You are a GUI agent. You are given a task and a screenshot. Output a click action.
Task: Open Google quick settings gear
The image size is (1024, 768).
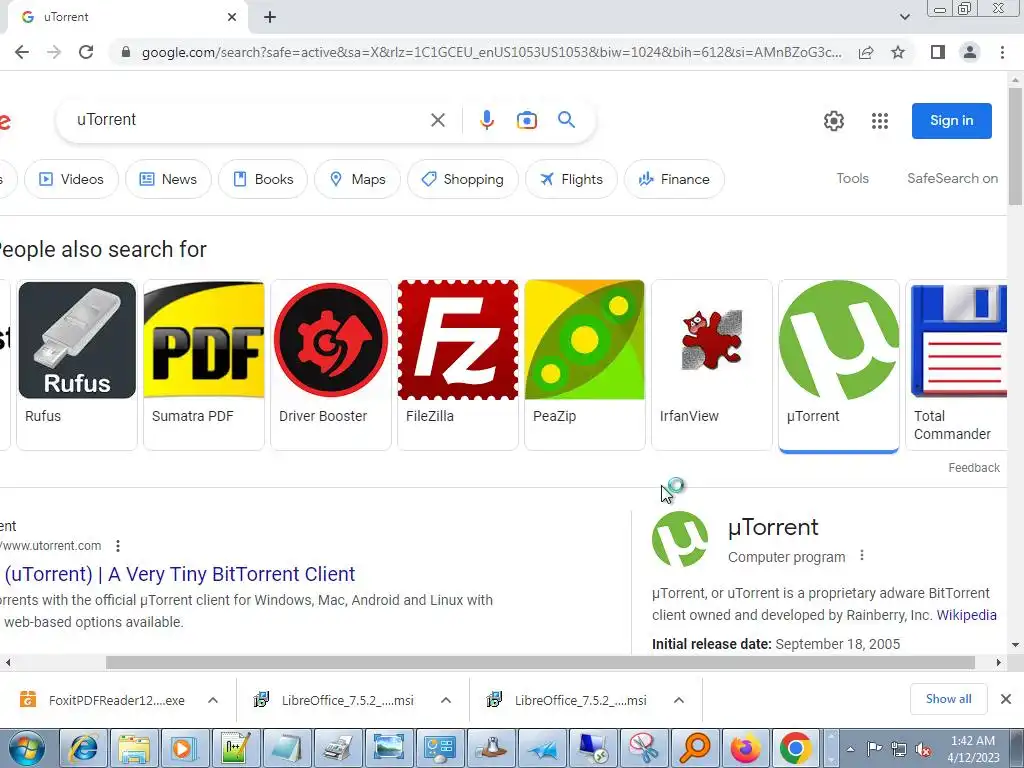pos(833,121)
